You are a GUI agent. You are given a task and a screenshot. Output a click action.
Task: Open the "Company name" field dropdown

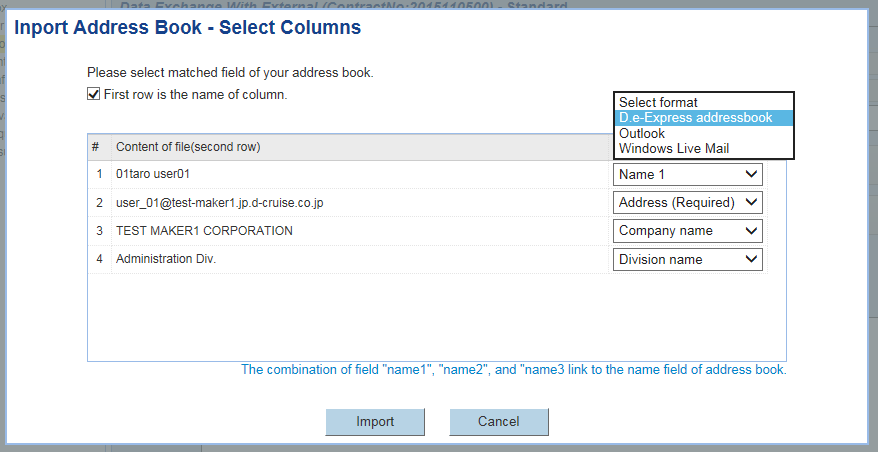(x=687, y=231)
